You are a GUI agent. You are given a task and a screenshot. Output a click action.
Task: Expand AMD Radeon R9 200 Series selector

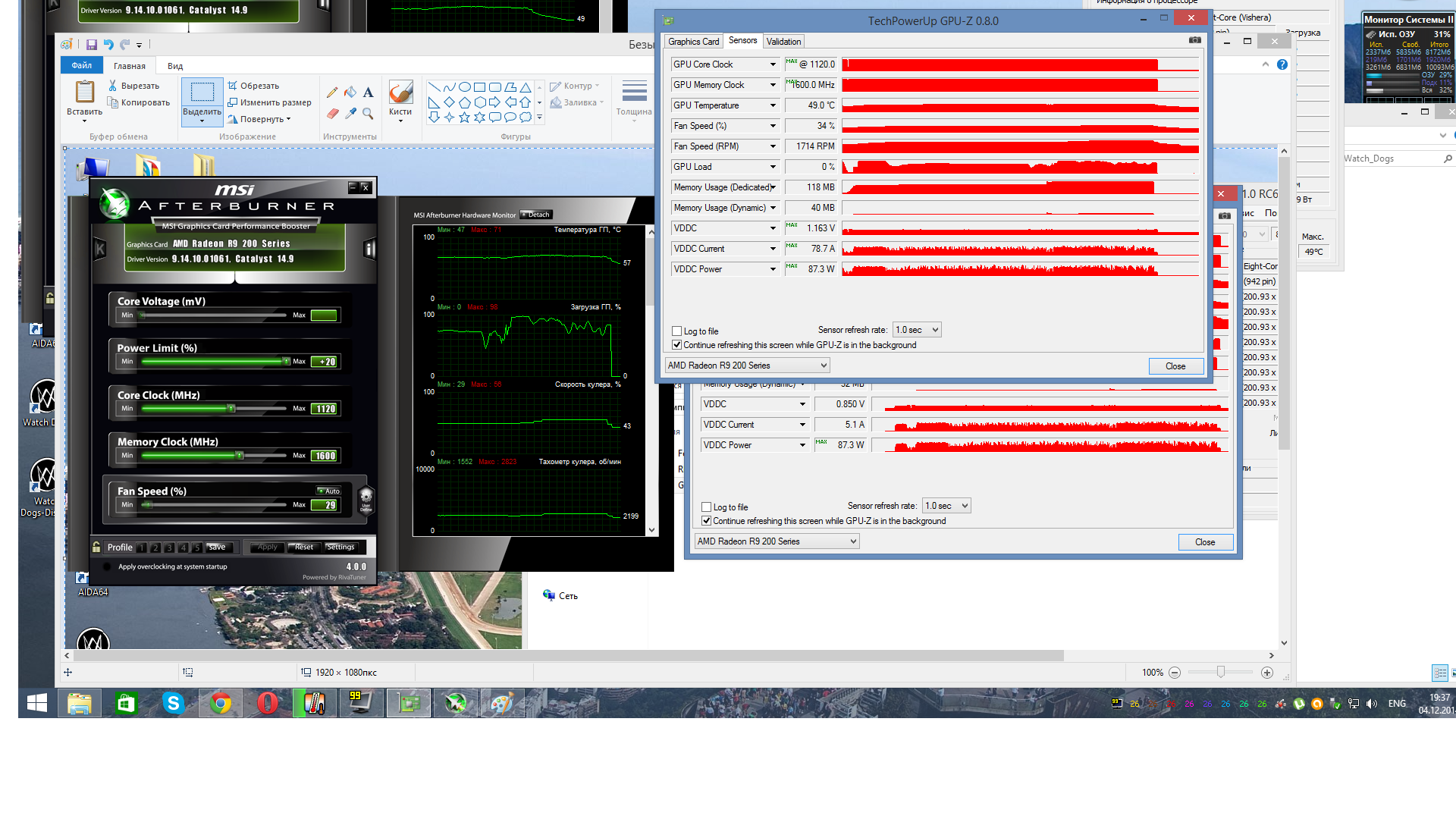(747, 366)
